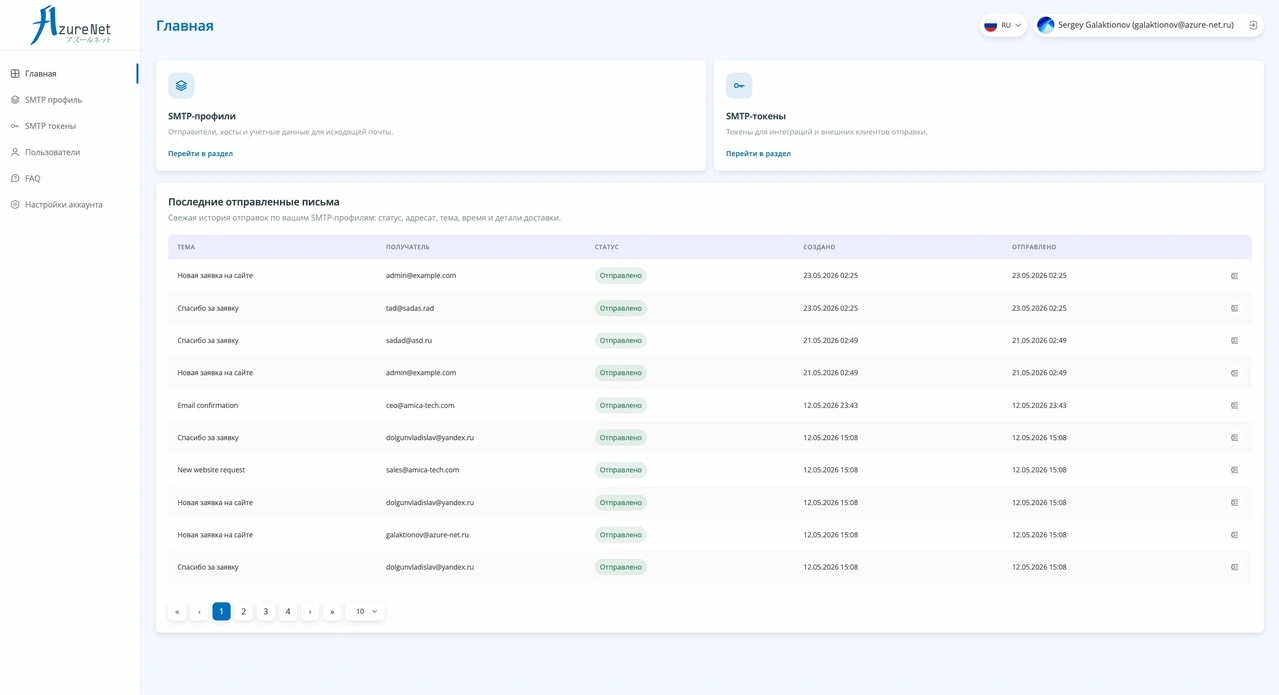Image resolution: width=1279 pixels, height=695 pixels.
Task: Open details icon for admin@example.com 21.05.2026 row
Action: click(1234, 373)
